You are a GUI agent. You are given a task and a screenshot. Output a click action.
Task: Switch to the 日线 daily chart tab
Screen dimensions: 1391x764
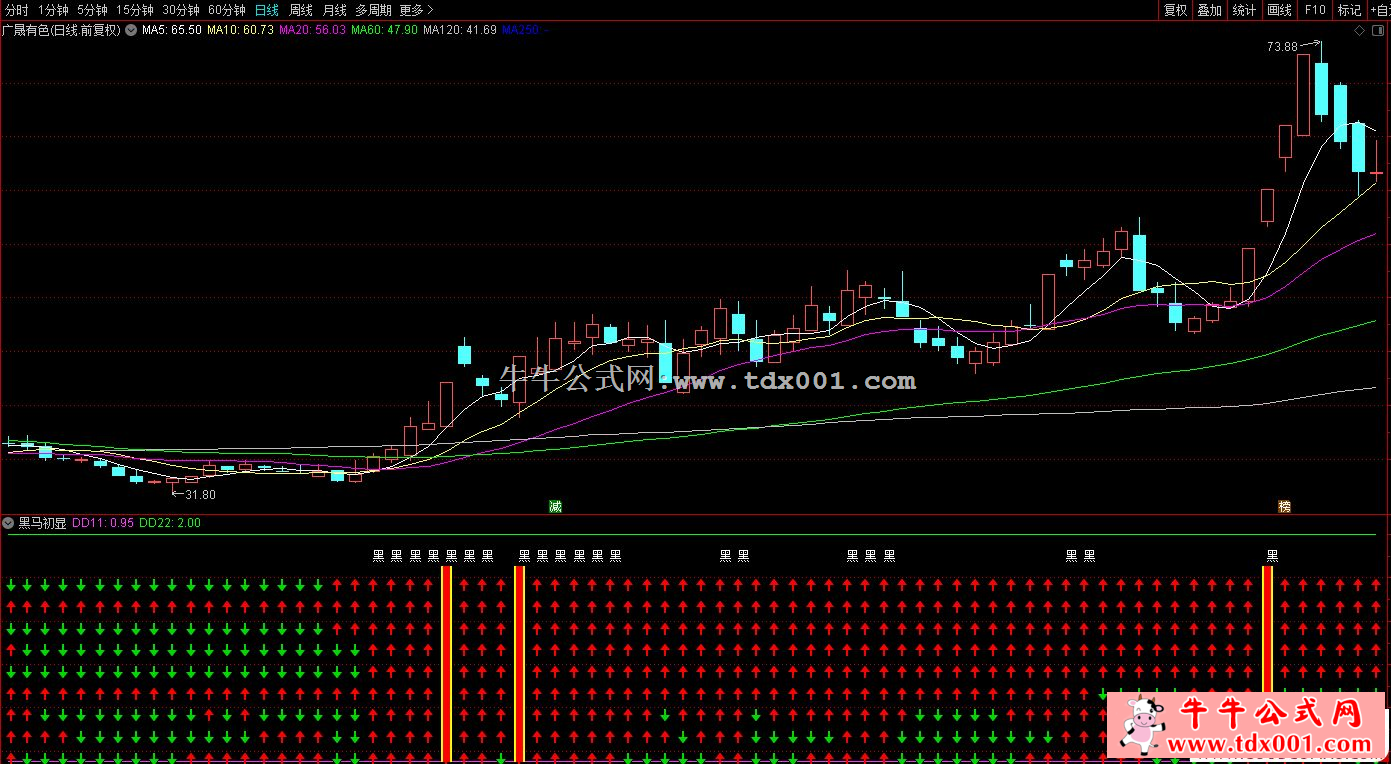[266, 10]
